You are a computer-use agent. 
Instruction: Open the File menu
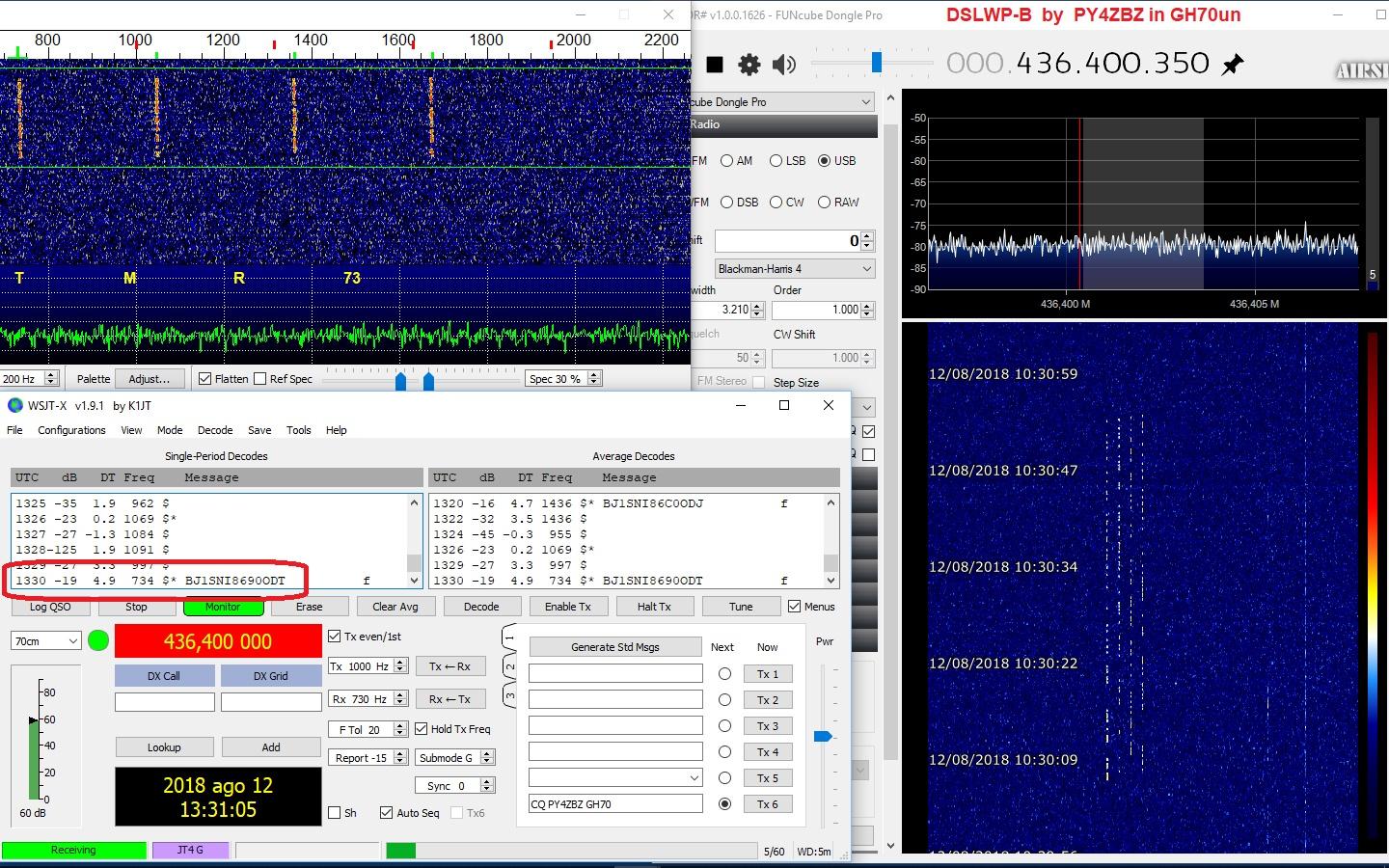coord(14,430)
